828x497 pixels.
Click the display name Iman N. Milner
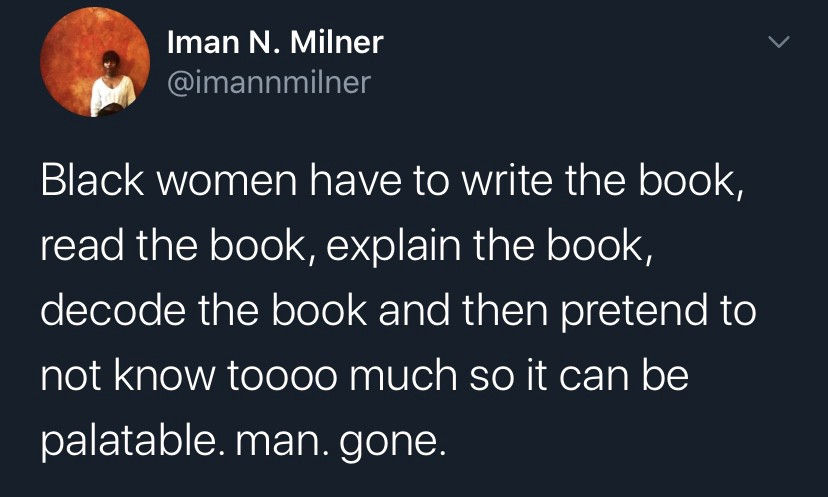[x=275, y=42]
